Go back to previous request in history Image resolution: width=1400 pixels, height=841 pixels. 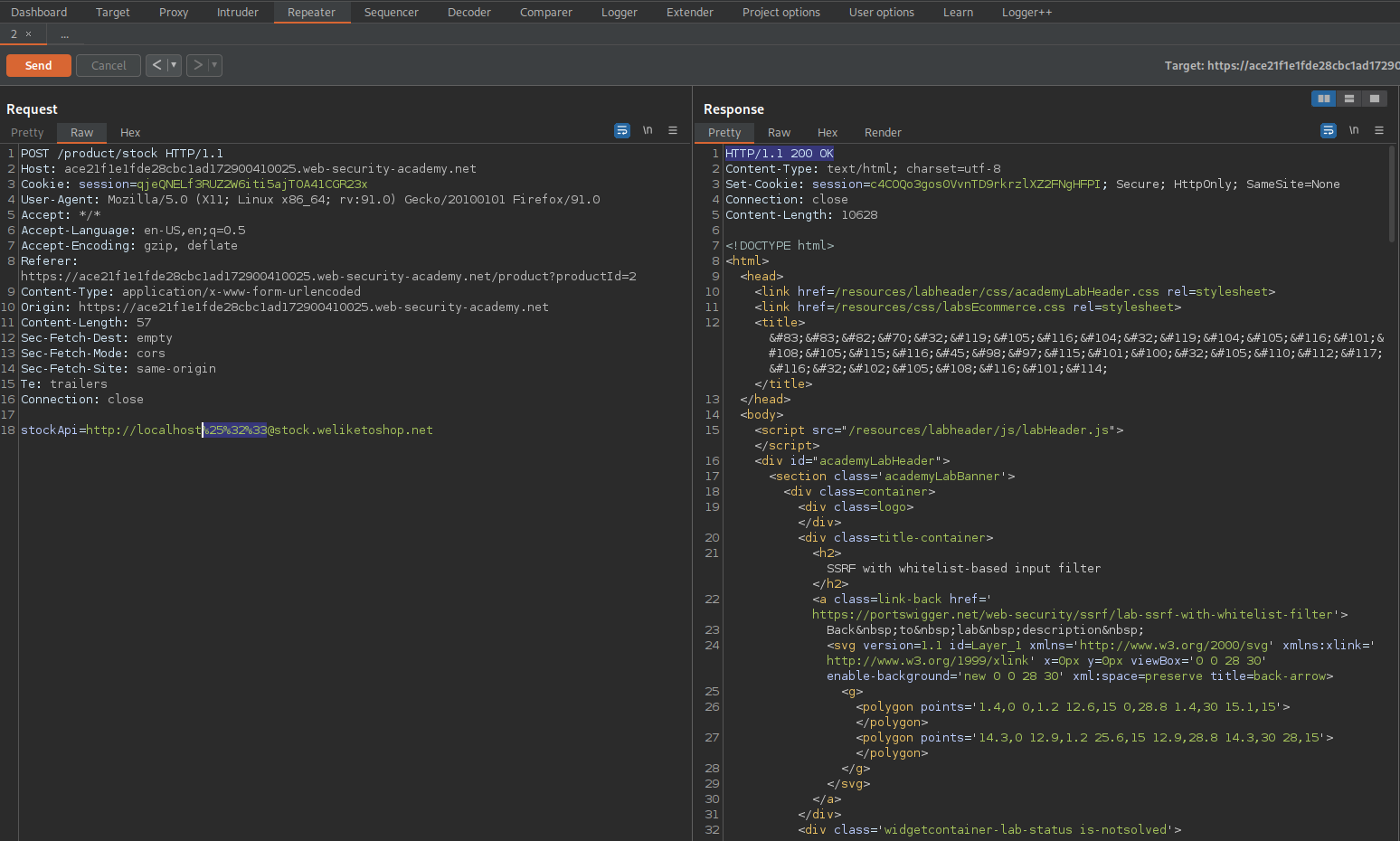coord(156,65)
